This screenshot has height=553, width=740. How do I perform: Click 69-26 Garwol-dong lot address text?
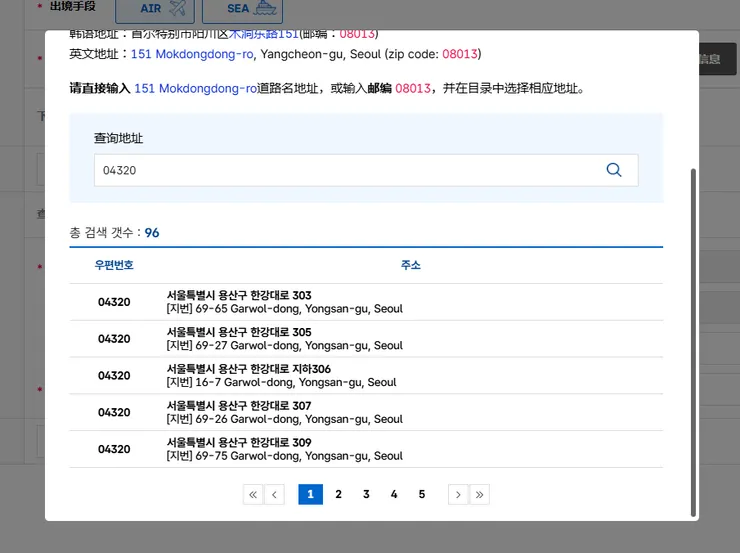coord(285,419)
